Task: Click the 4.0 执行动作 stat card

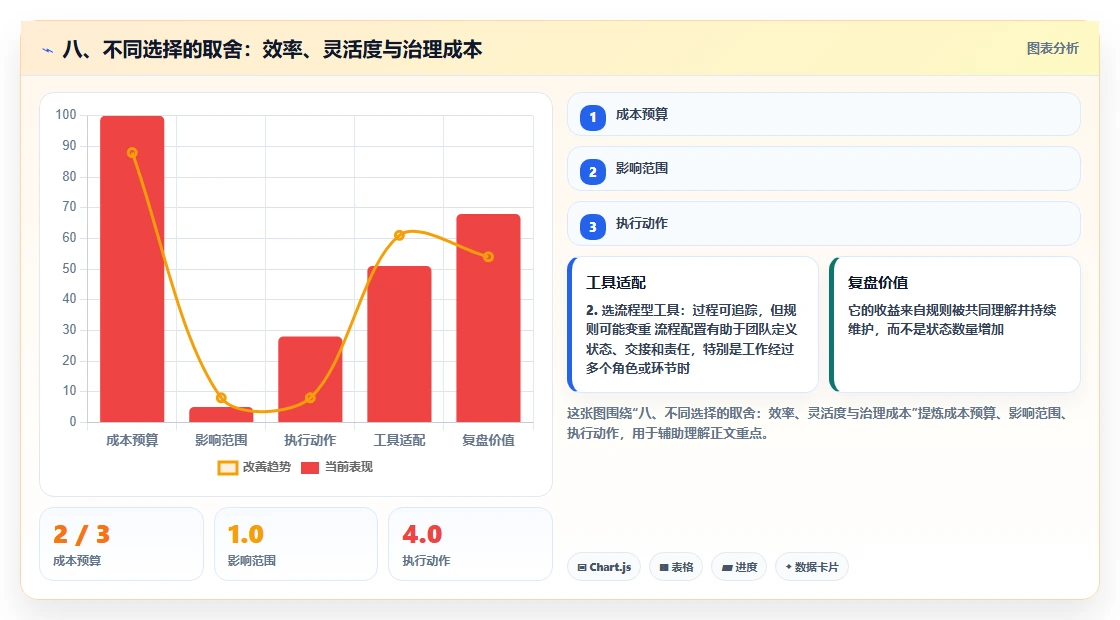Action: tap(470, 544)
